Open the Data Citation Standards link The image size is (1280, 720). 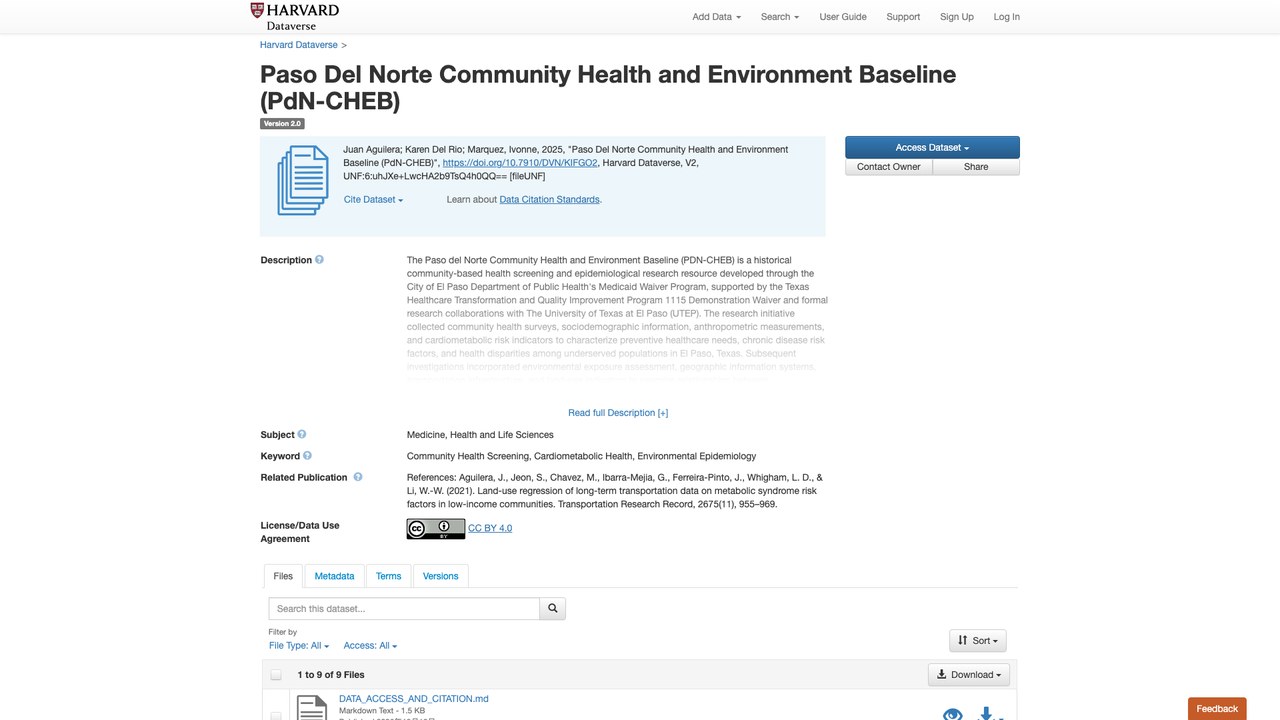pos(549,200)
